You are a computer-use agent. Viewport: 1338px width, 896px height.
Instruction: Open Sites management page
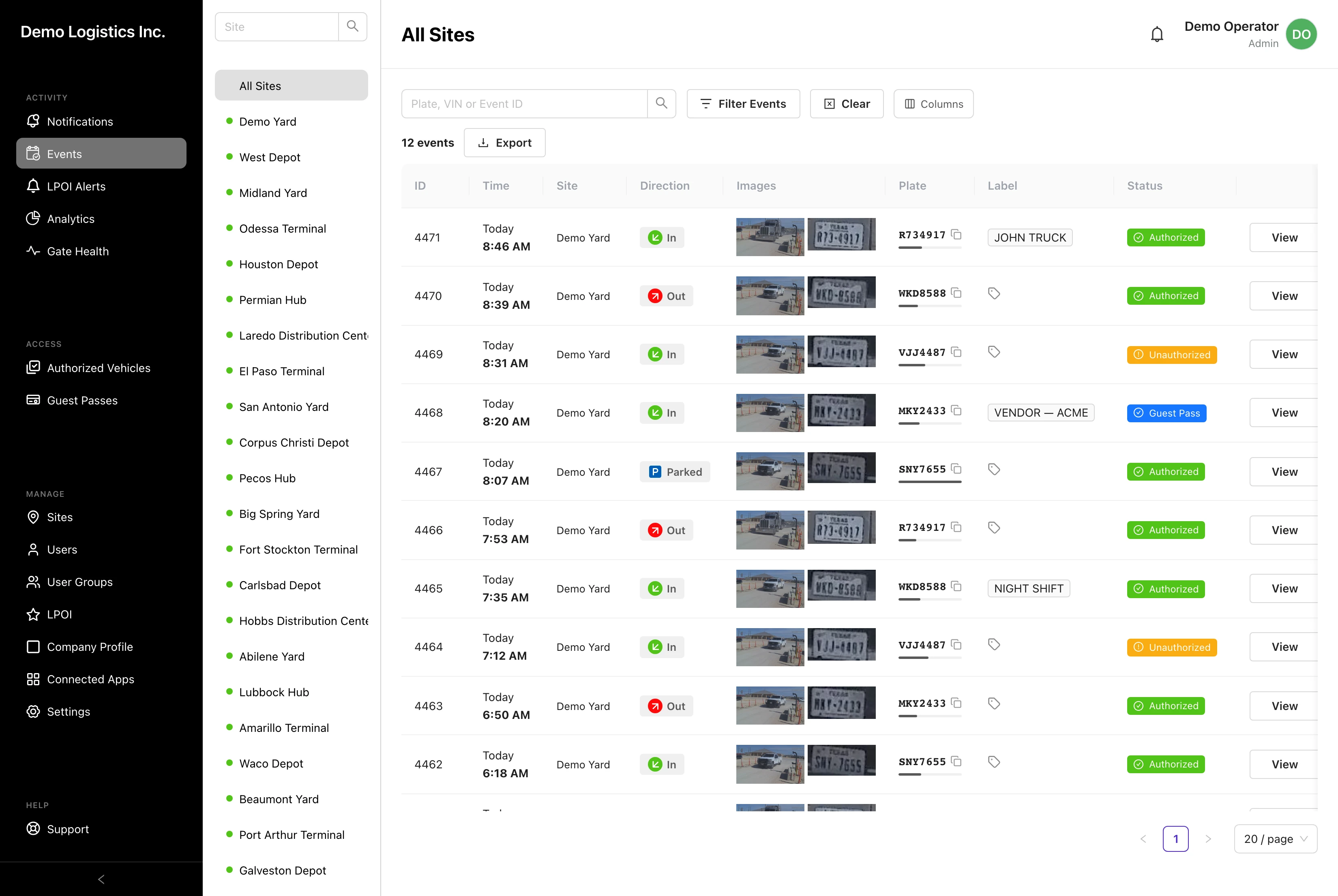(x=101, y=517)
